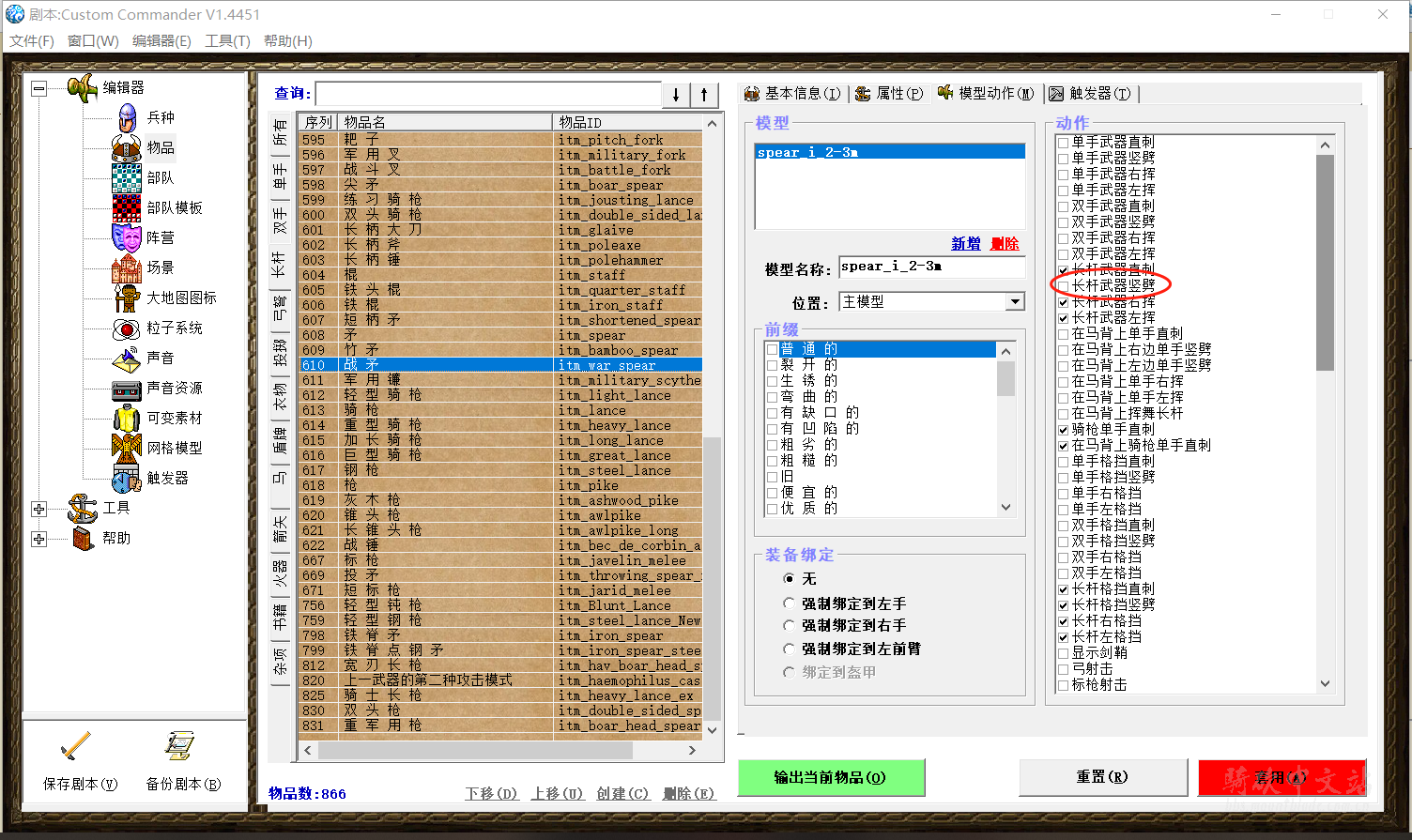1412x840 pixels.
Task: Open the 工具(T) menu
Action: (227, 40)
